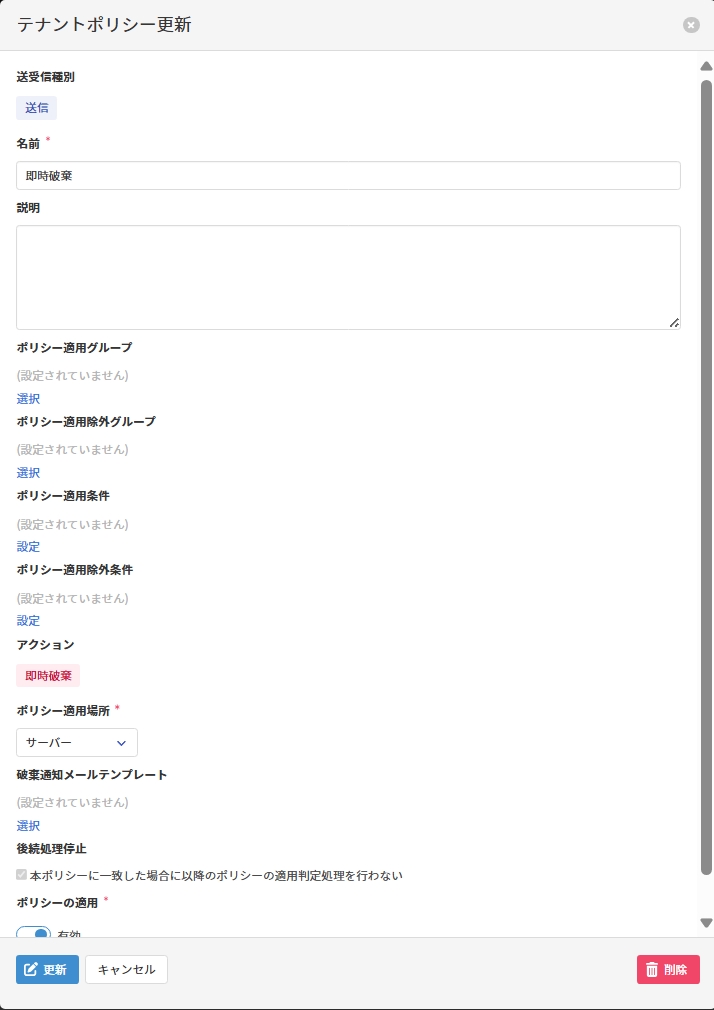Click the キャンセル button
This screenshot has width=714, height=1010.
click(126, 970)
